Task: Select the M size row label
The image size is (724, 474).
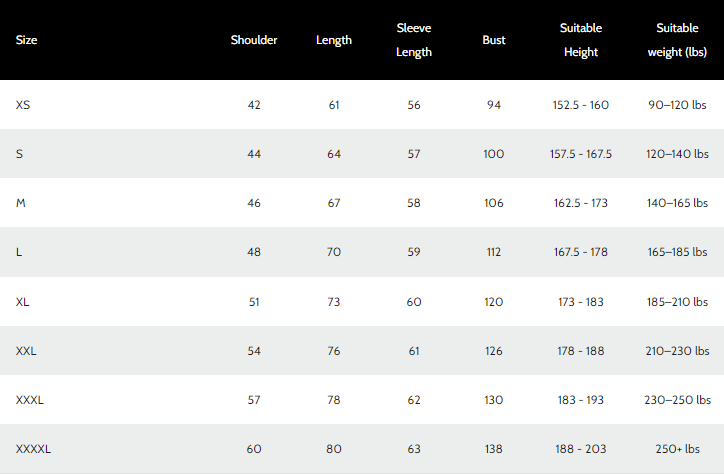Action: [21, 203]
